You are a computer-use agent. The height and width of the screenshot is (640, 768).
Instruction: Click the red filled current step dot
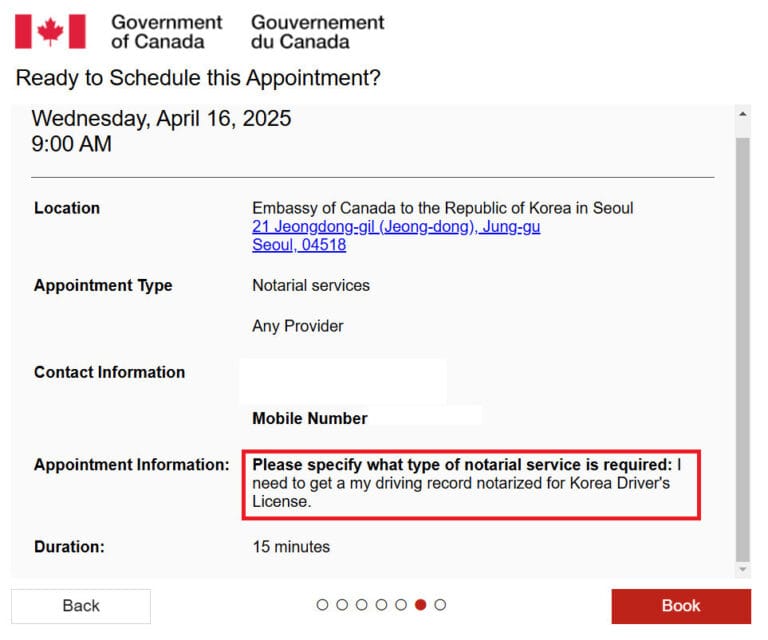click(x=420, y=605)
